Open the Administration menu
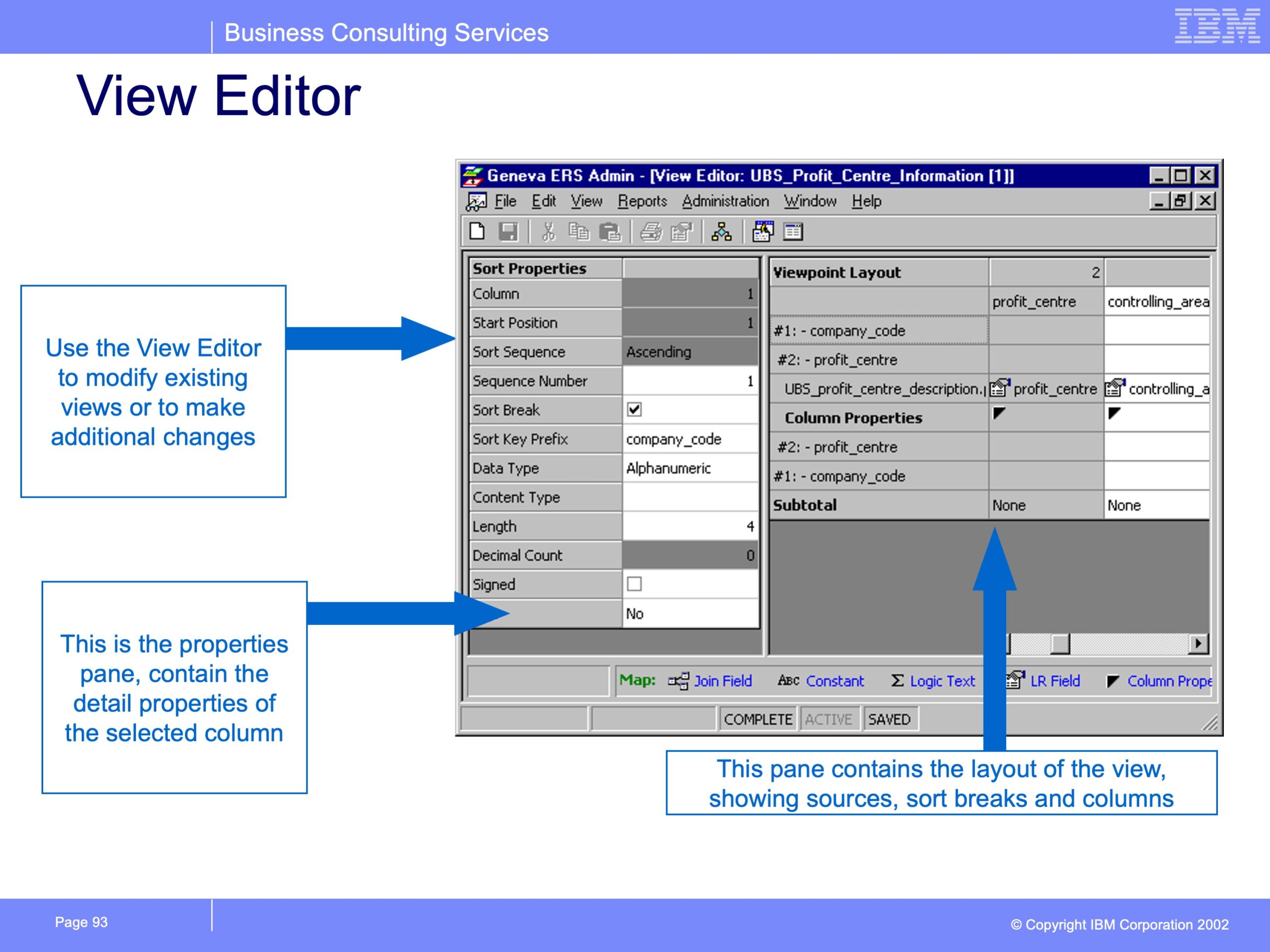This screenshot has width=1270, height=952. click(x=725, y=201)
